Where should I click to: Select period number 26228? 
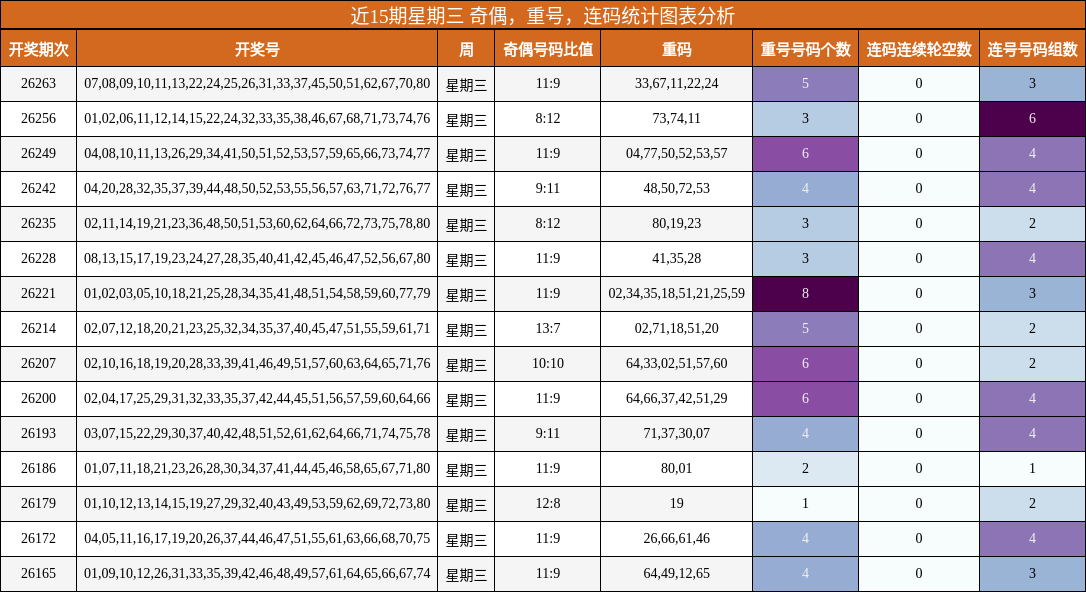click(x=38, y=258)
